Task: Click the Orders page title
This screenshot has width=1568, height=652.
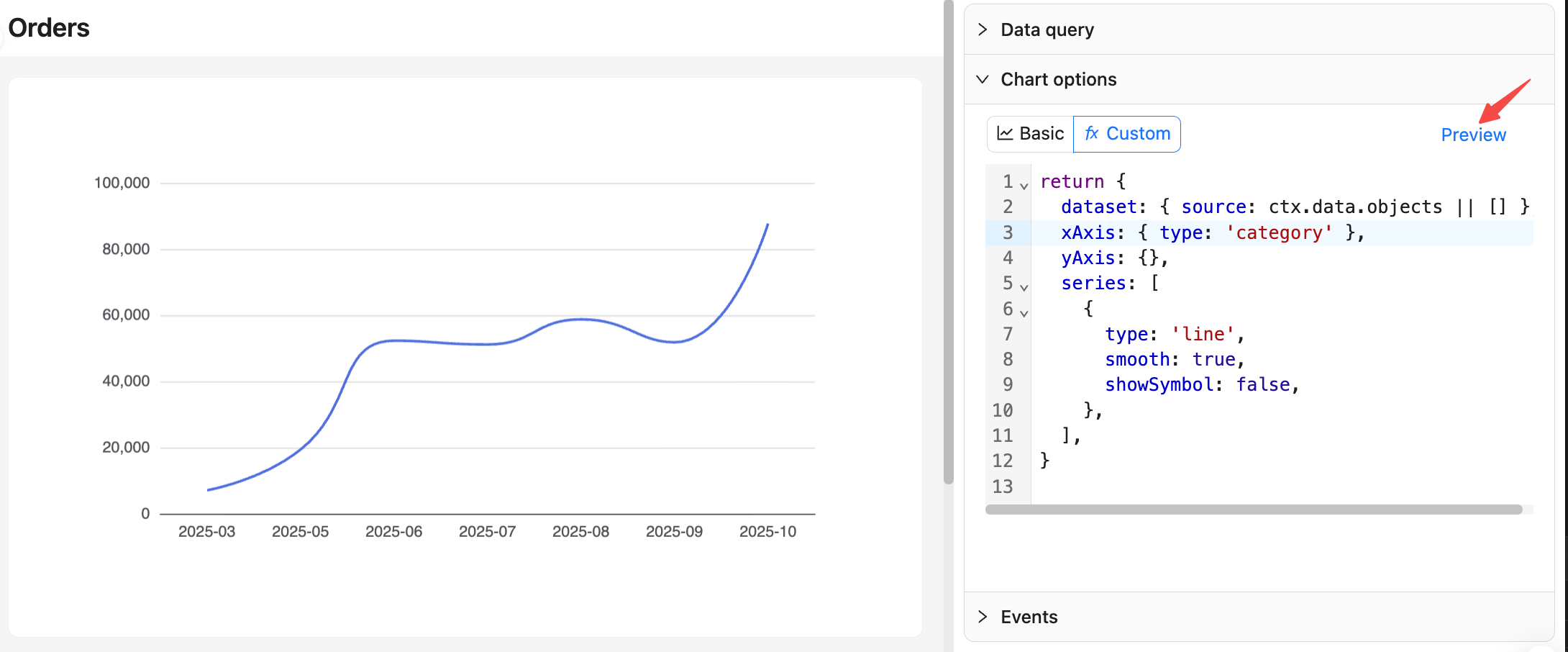Action: coord(49,28)
